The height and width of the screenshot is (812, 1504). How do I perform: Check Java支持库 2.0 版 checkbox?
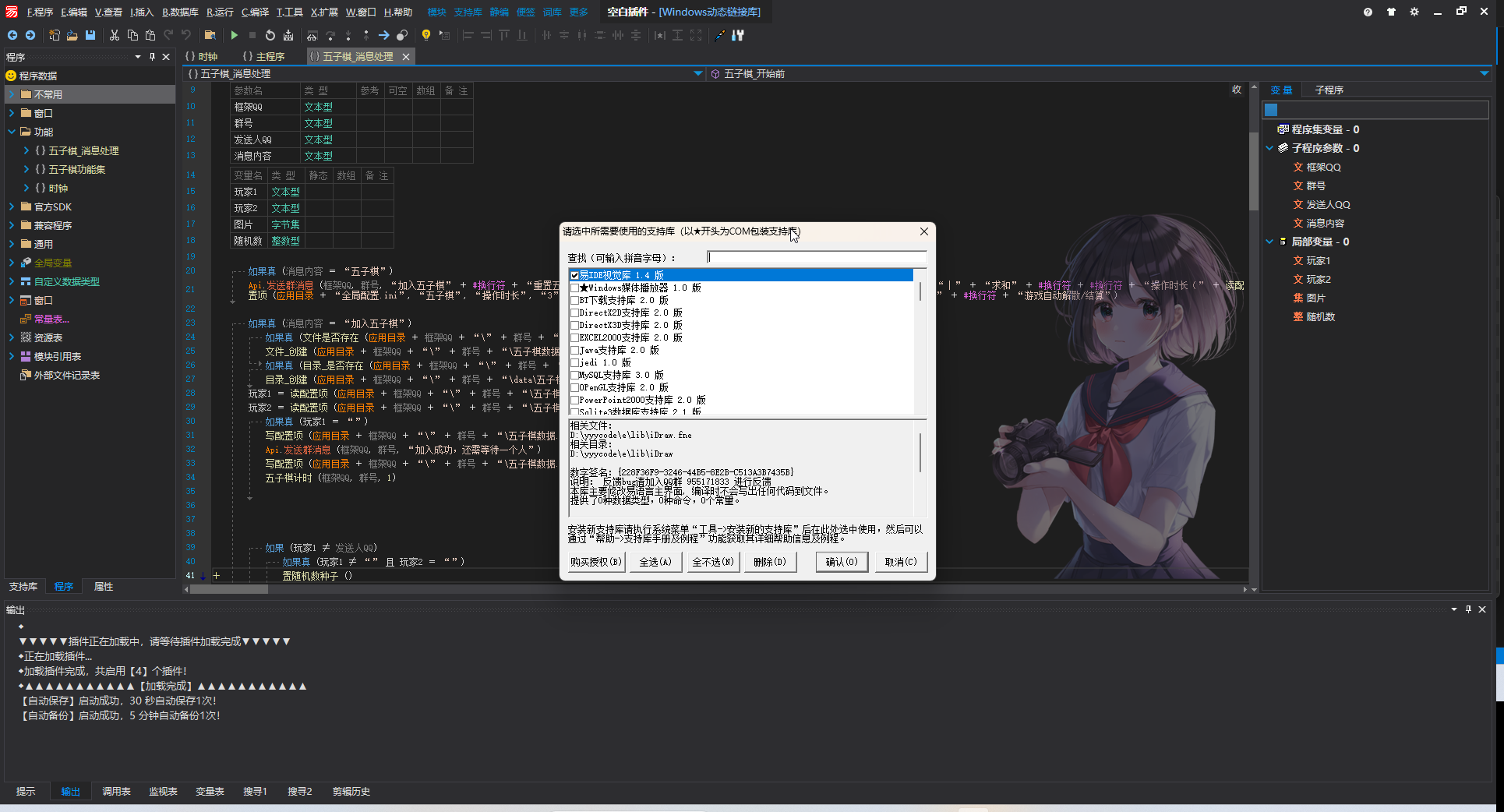[x=574, y=350]
